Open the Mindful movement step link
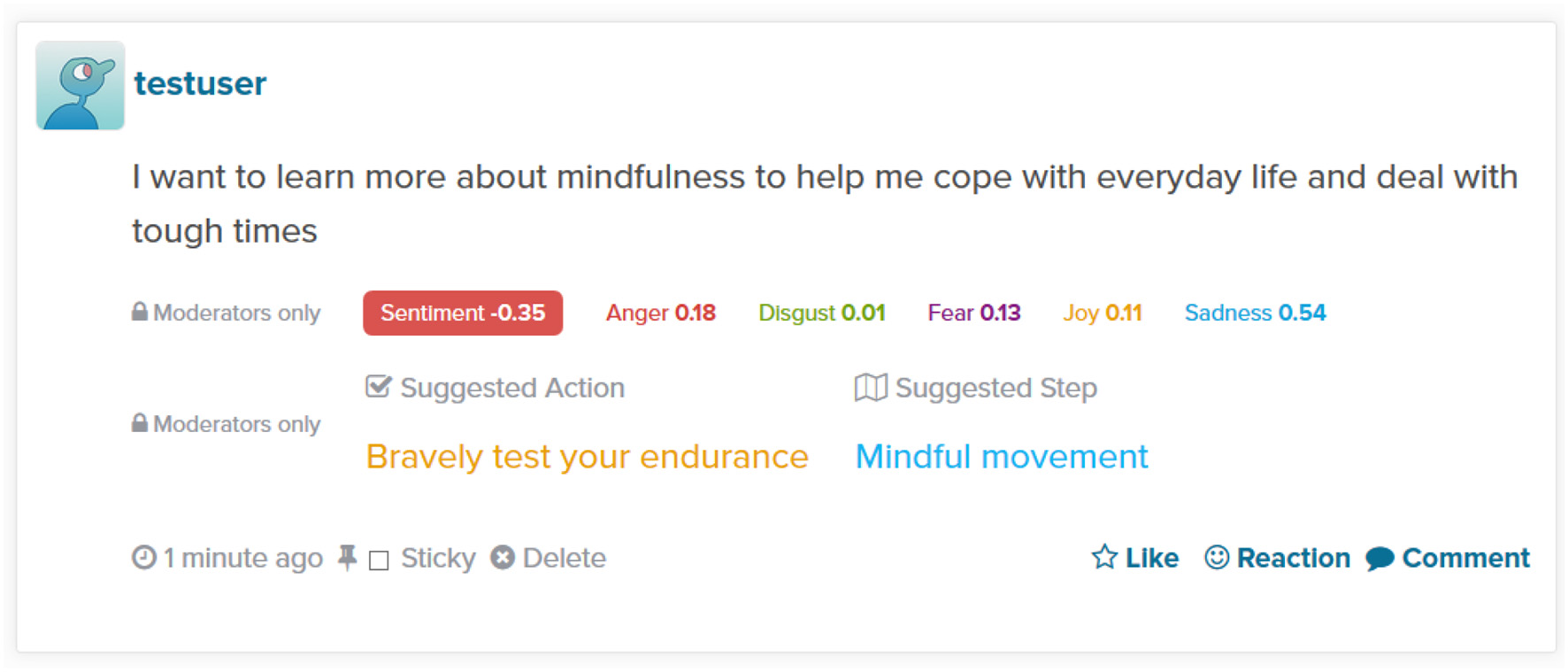 click(x=1001, y=457)
